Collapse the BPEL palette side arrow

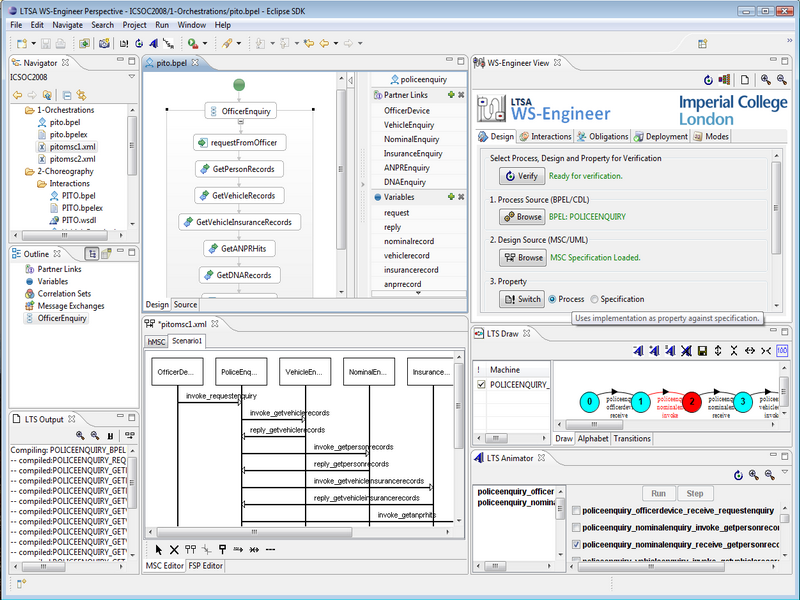coord(350,80)
